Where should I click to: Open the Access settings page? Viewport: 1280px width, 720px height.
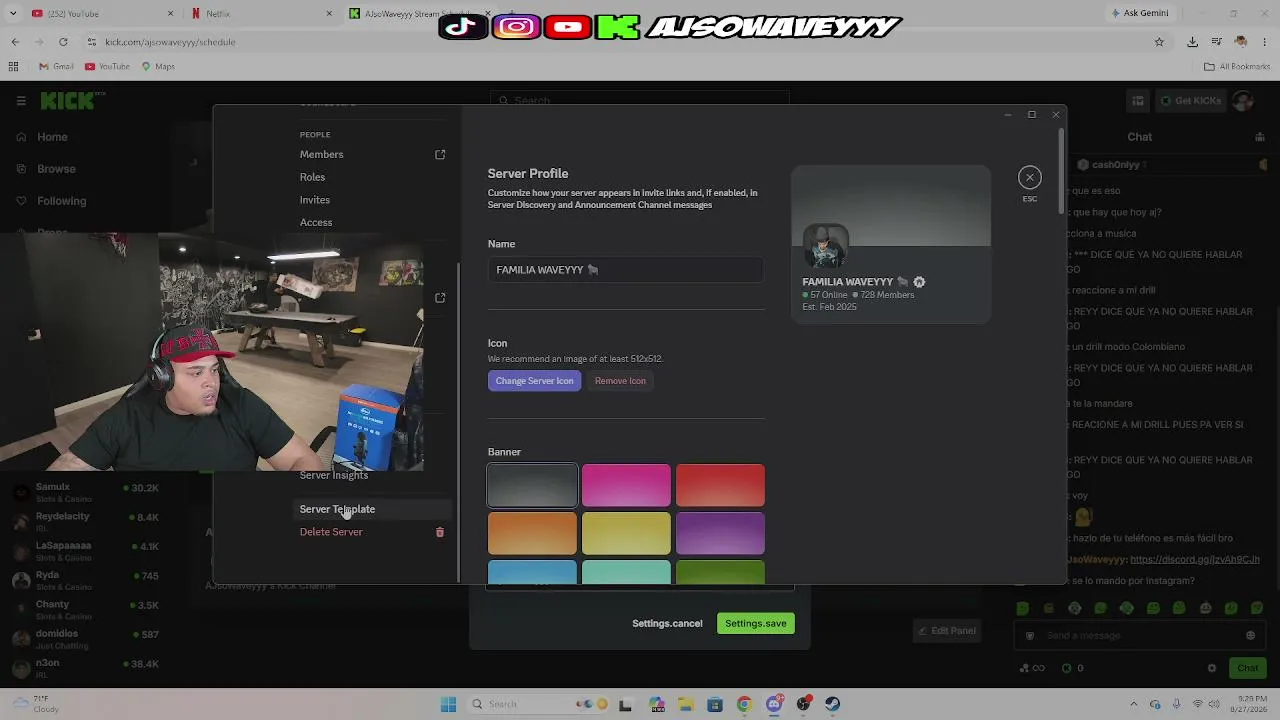point(316,222)
